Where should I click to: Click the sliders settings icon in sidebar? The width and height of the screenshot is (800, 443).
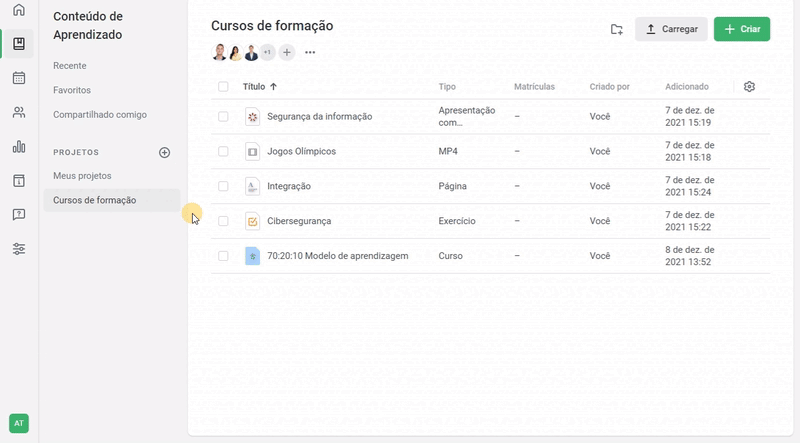[x=18, y=248]
